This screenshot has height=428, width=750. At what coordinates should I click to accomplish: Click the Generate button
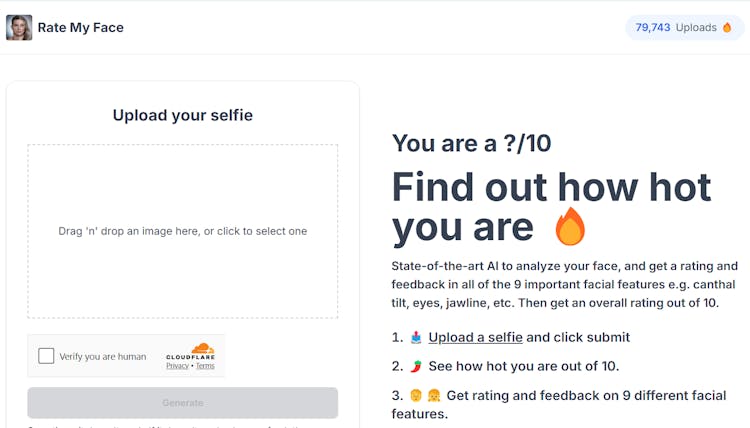click(183, 403)
